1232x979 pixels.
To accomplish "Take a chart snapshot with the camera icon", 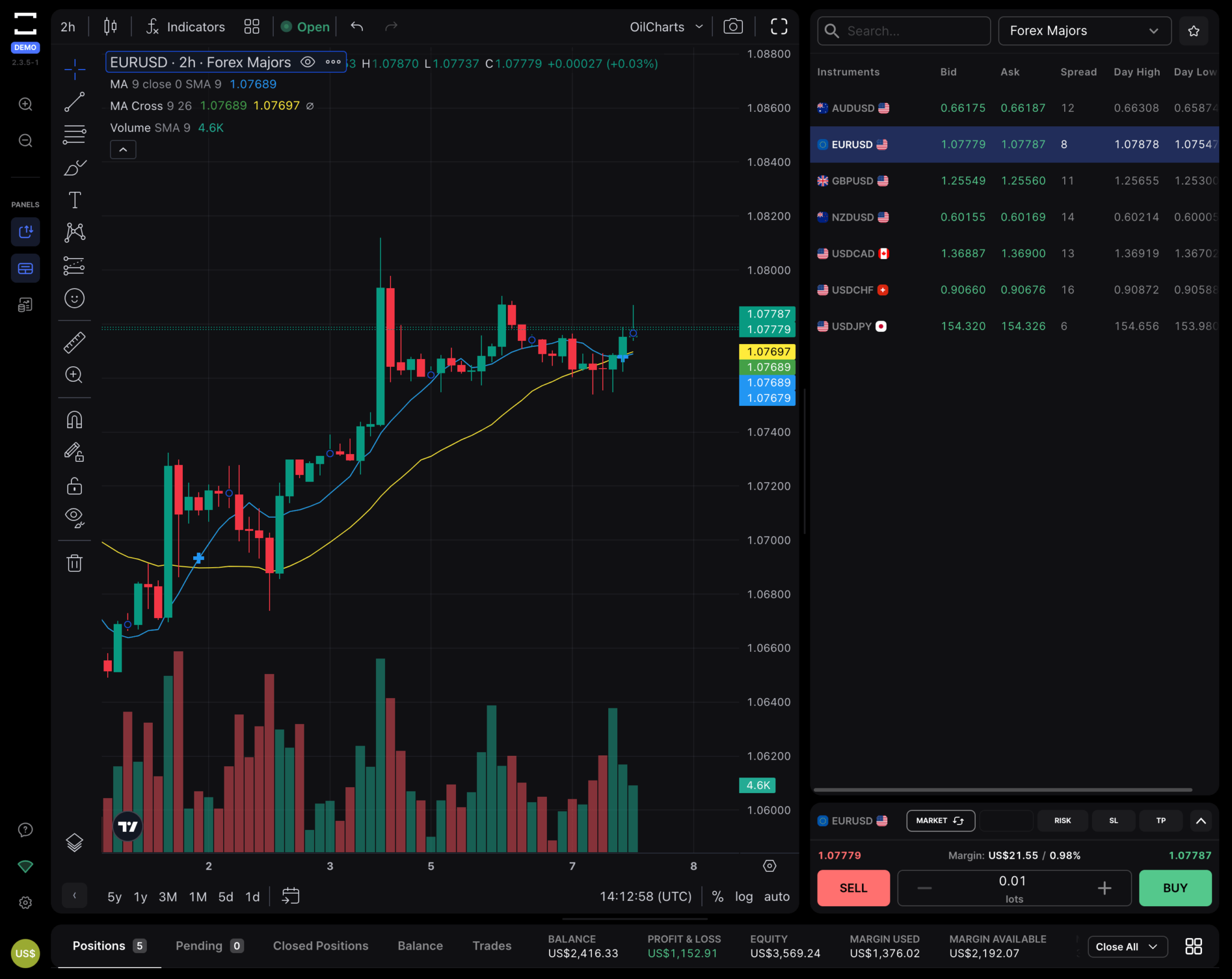I will point(732,26).
